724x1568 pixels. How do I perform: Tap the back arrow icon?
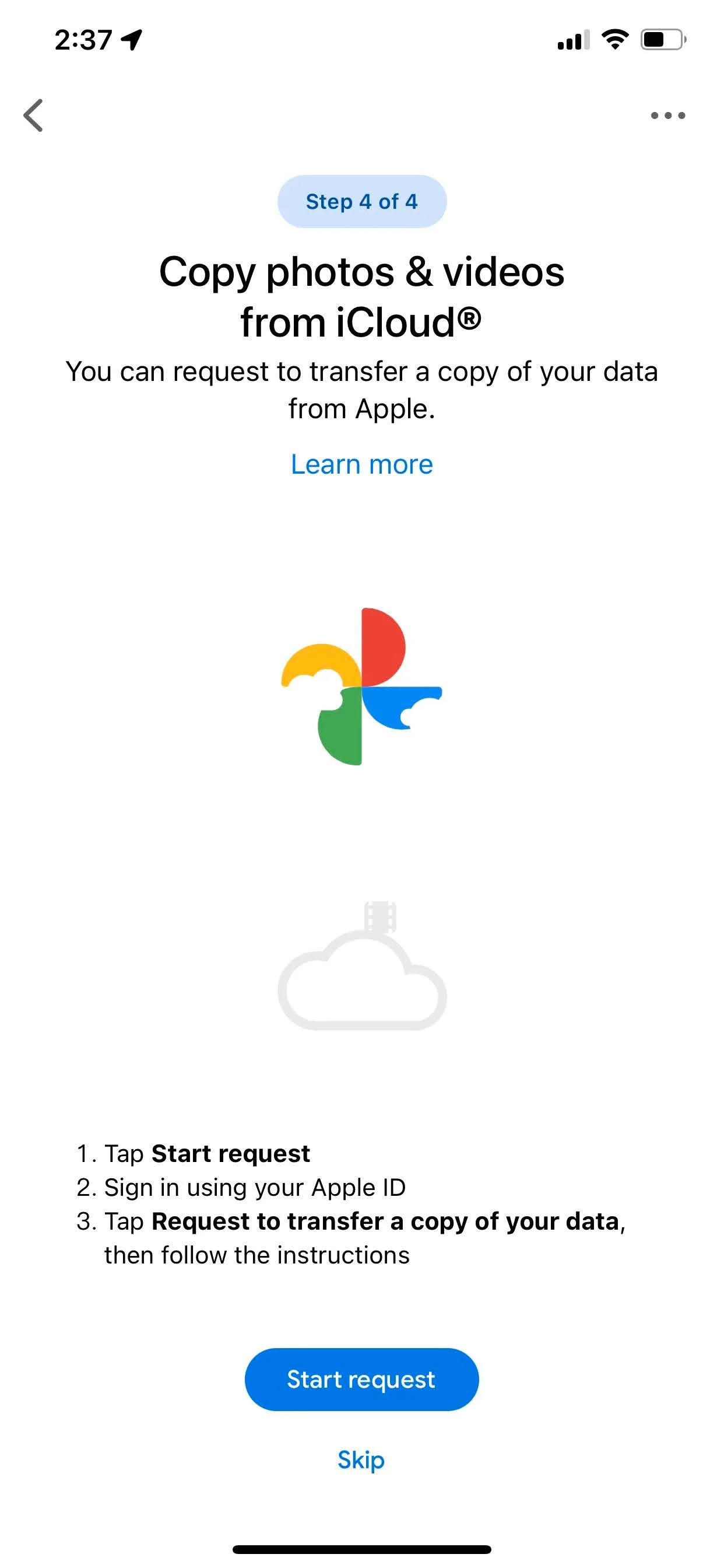point(33,115)
